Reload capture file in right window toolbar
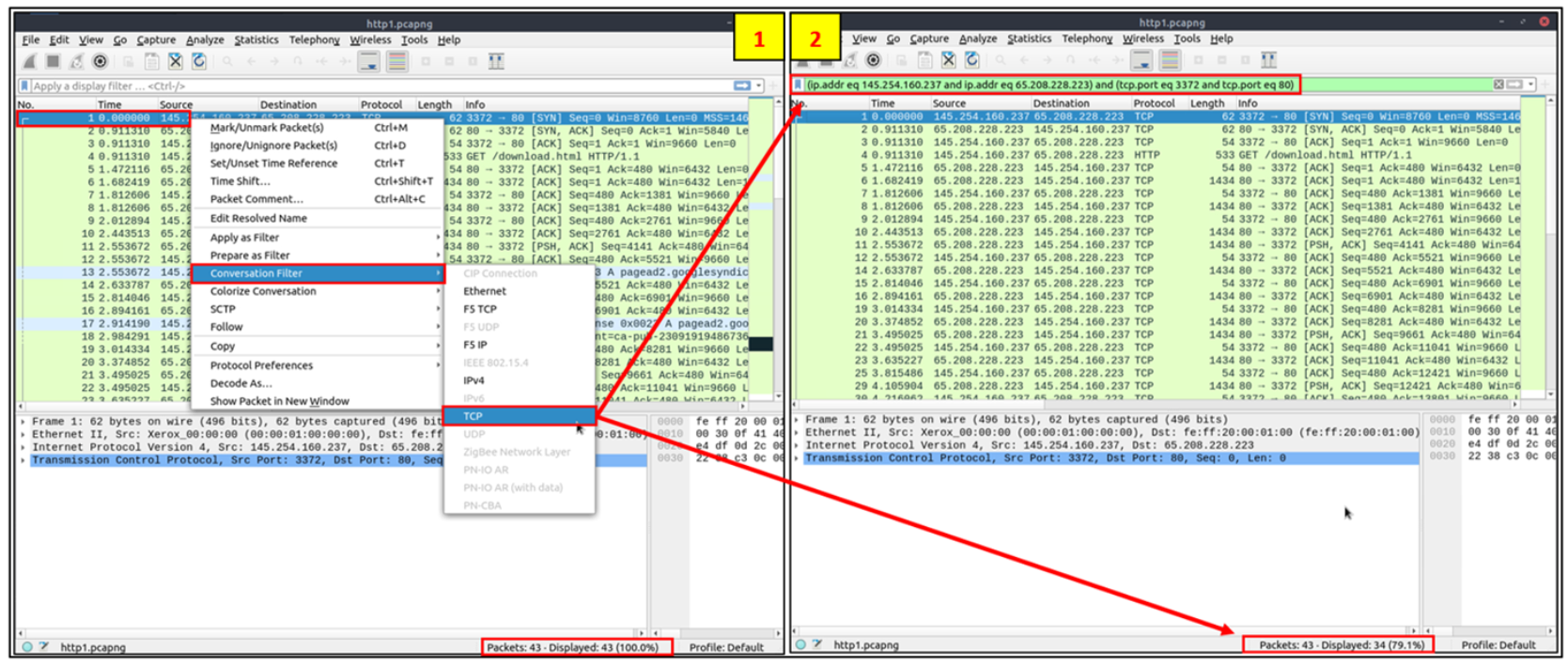This screenshot has height=666, width=1568. [x=971, y=60]
